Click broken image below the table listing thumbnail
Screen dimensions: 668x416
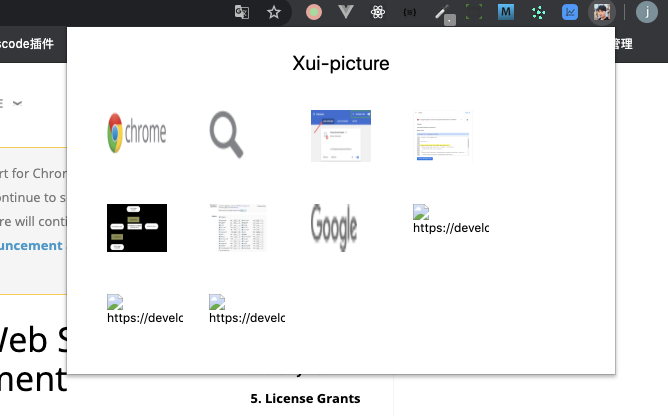247,309
